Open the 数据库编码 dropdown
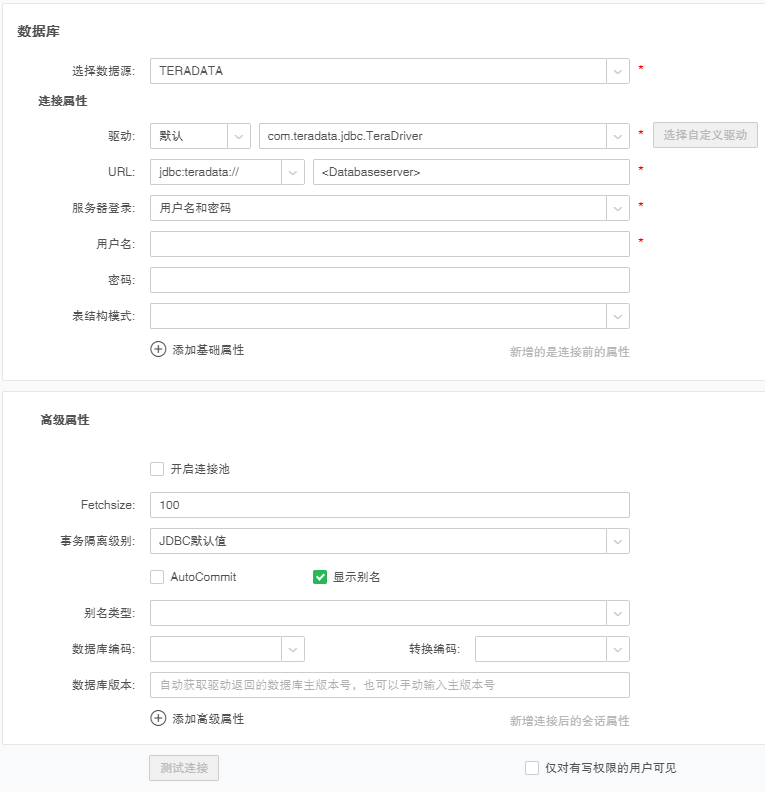765x792 pixels. [x=293, y=649]
